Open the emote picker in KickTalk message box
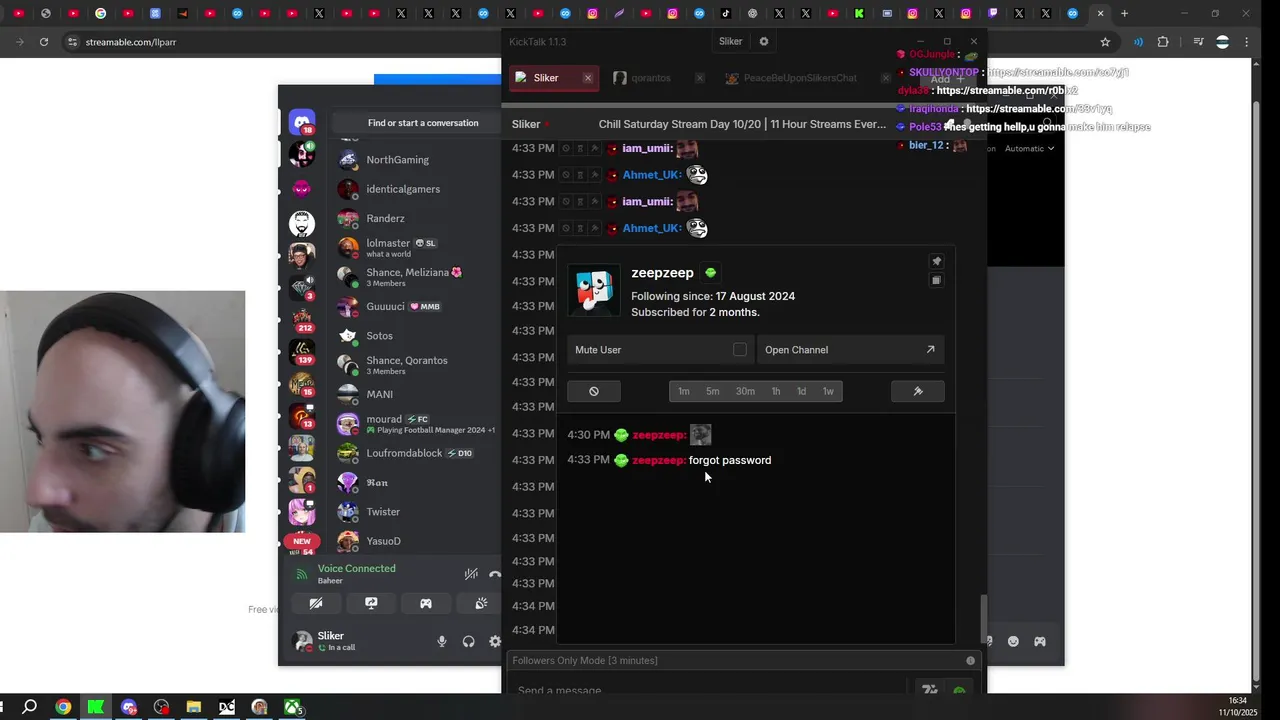Screen dimensions: 1280x720 959,690
